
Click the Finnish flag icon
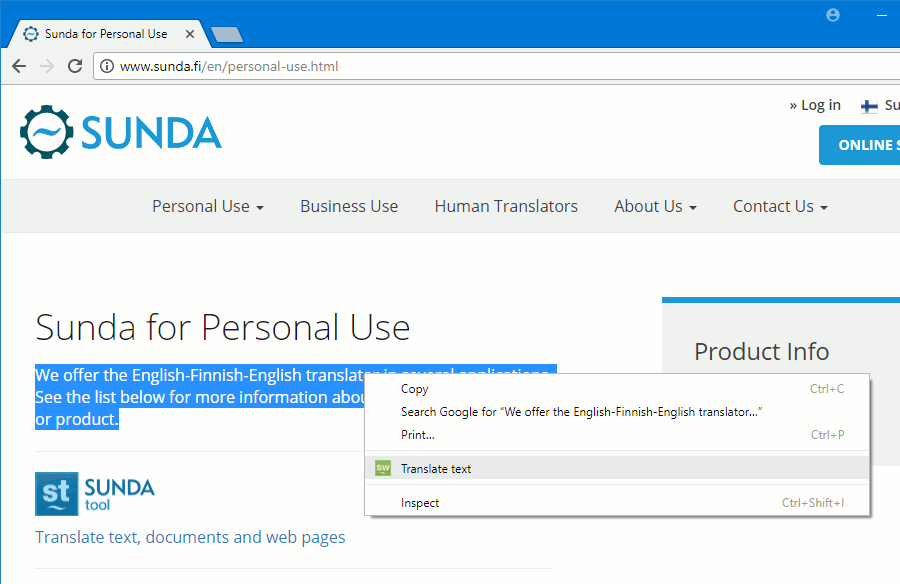[x=869, y=106]
